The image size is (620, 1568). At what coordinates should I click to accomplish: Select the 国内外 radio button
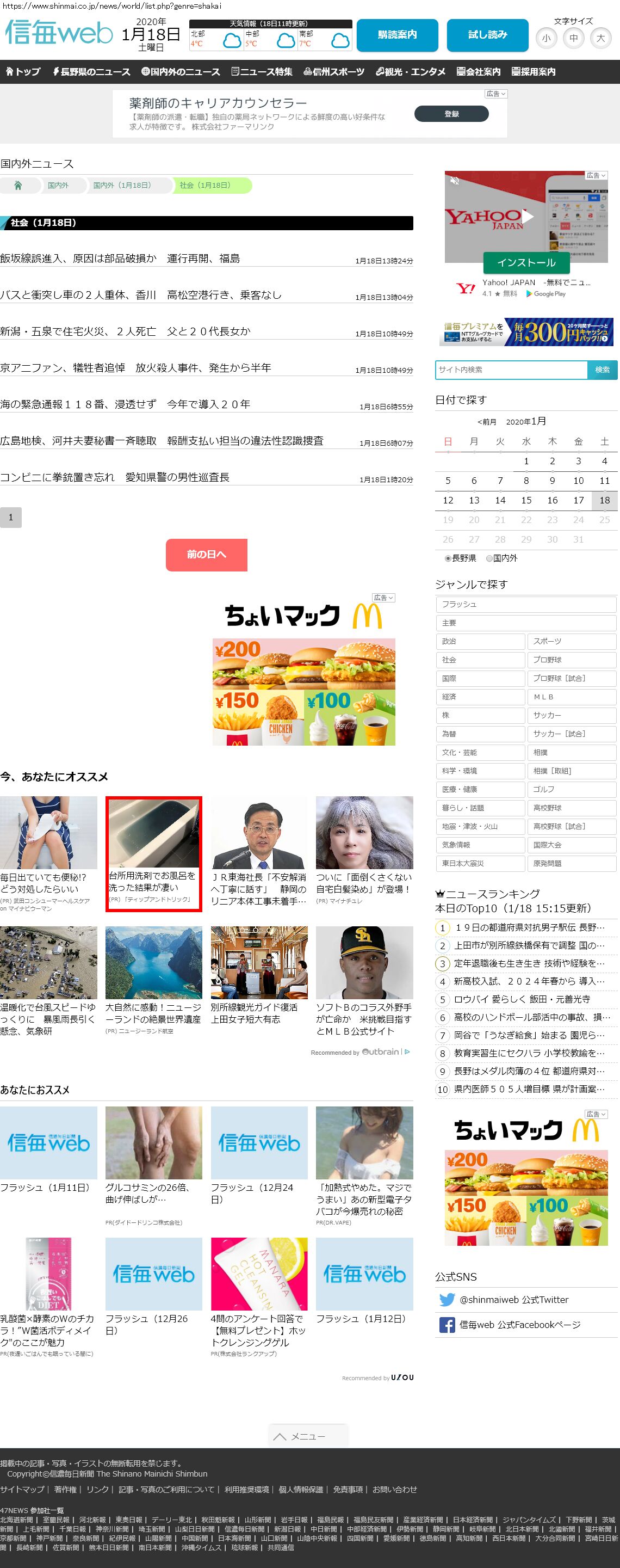(489, 558)
